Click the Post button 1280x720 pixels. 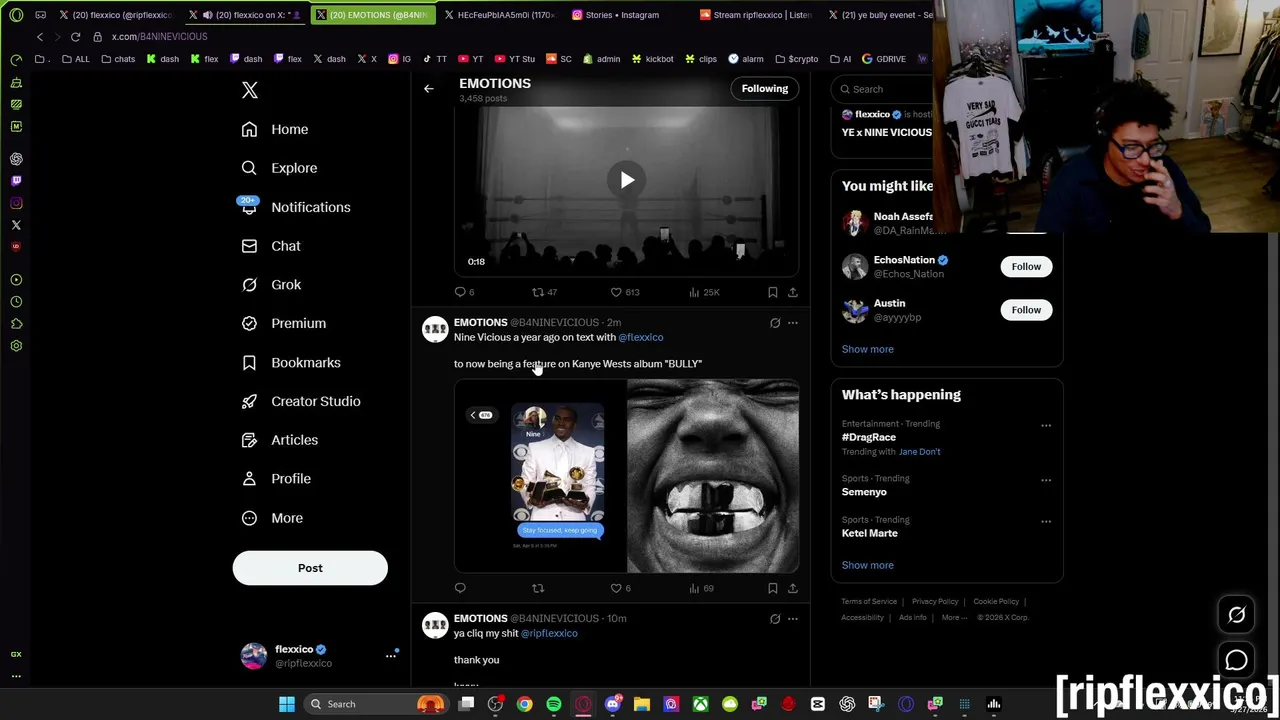[x=310, y=568]
